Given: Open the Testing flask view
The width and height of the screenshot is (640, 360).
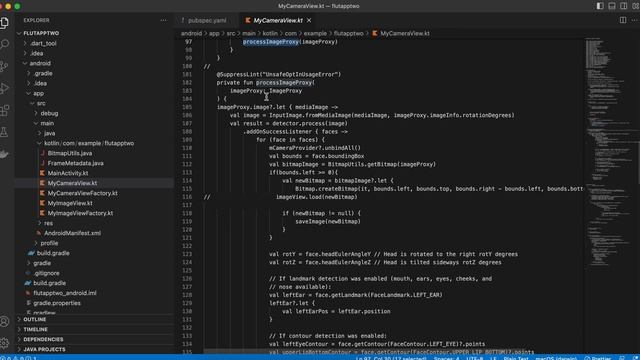Looking at the screenshot, I should (4, 132).
